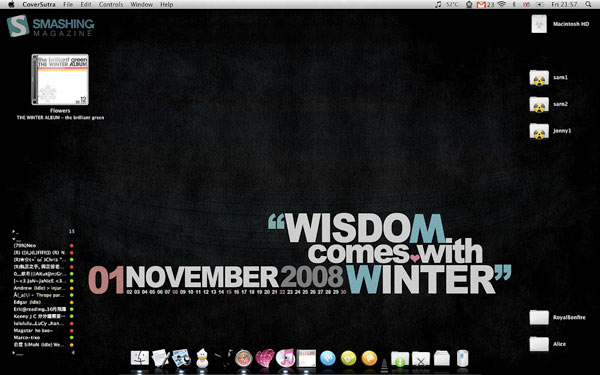Launch Dreamweaver green Dw dock icon
Image resolution: width=600 pixels, height=375 pixels.
point(348,359)
